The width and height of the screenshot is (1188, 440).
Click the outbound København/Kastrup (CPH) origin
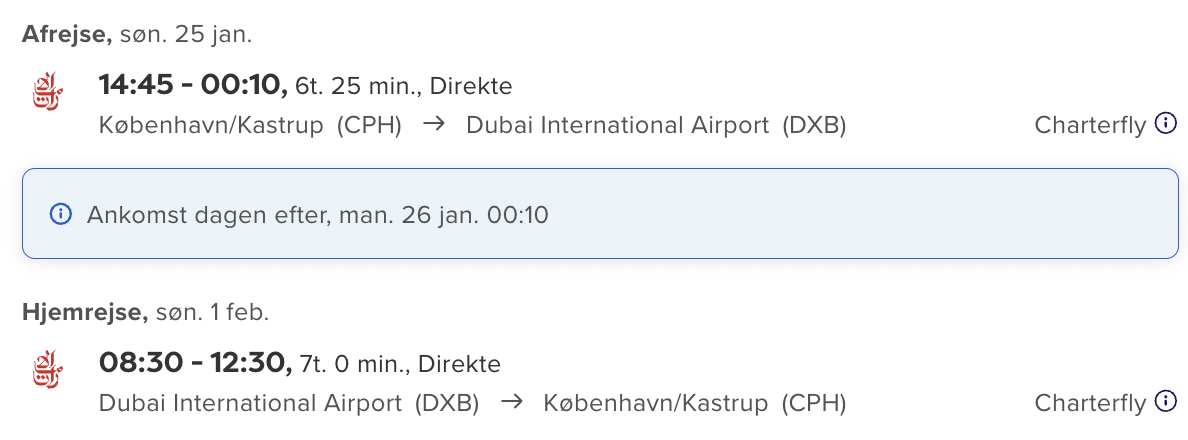tap(250, 125)
